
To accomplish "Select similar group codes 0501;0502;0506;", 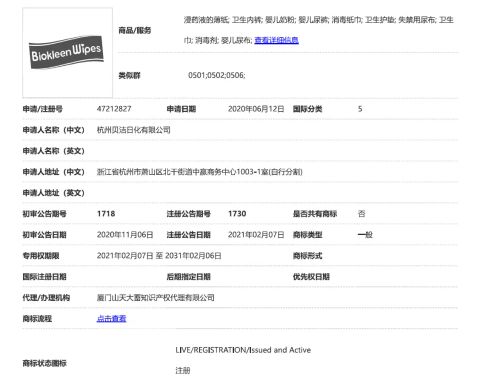I will (x=217, y=75).
